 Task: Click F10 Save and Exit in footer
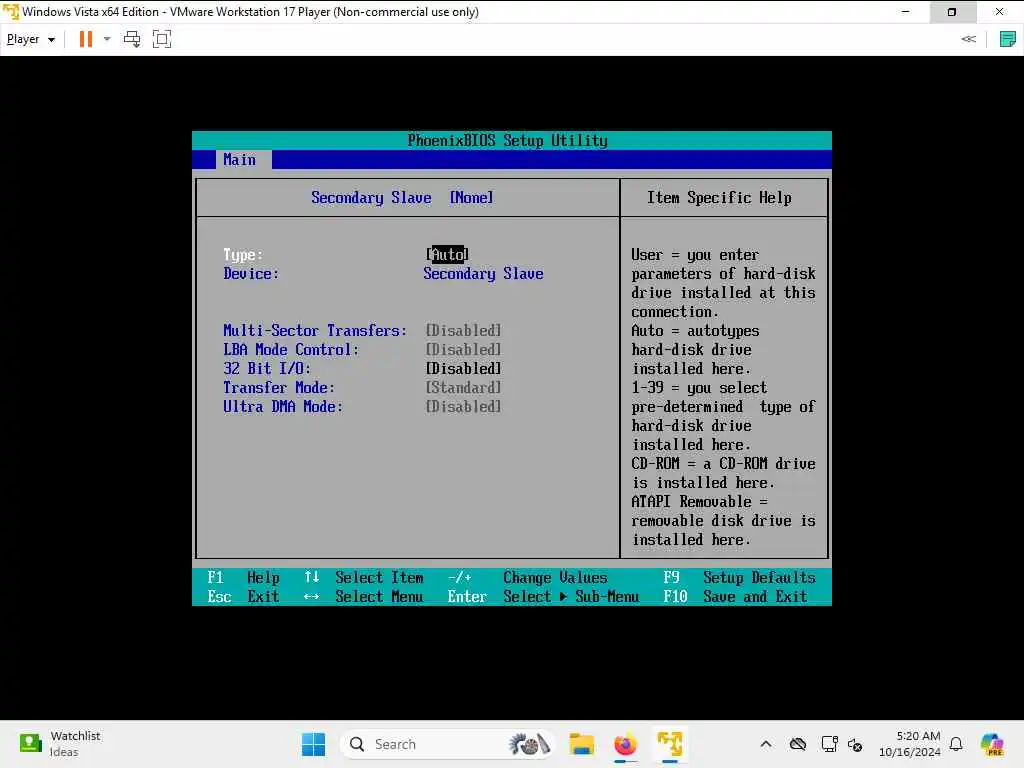[x=735, y=596]
